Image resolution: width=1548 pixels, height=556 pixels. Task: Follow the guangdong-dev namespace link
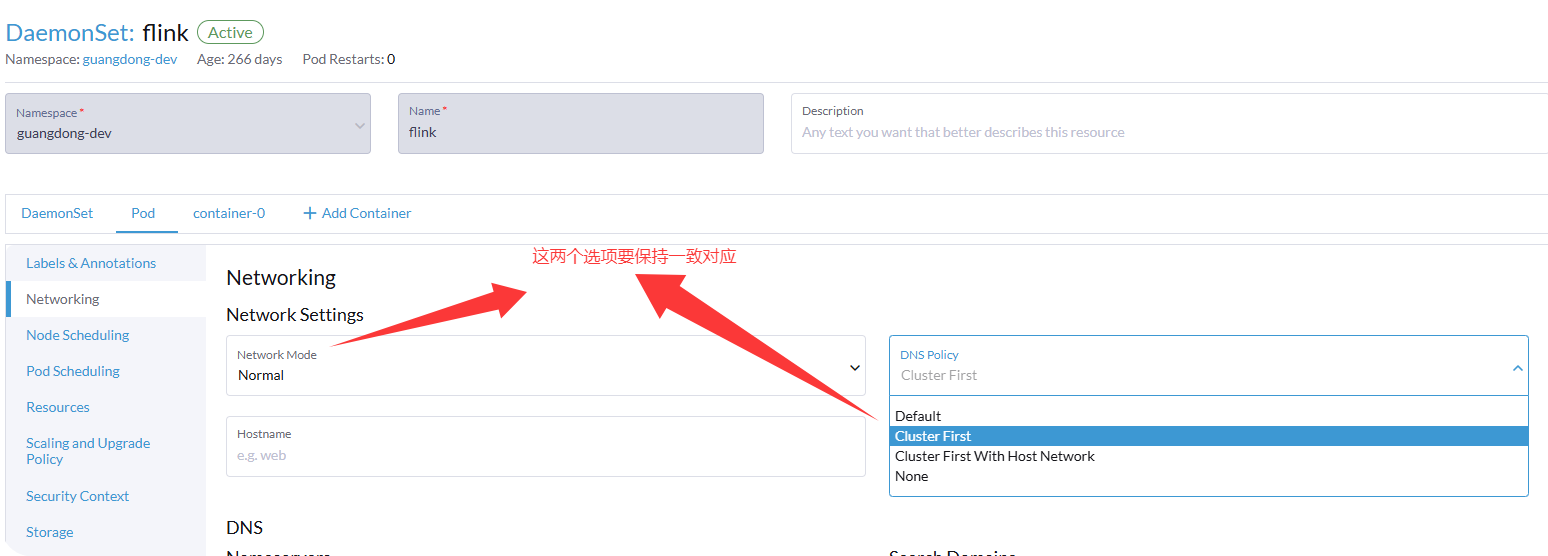(130, 59)
